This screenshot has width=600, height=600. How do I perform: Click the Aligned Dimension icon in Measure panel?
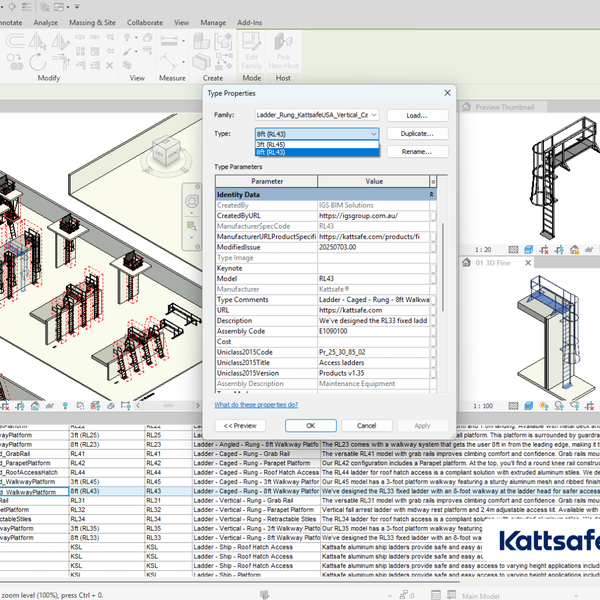[169, 41]
